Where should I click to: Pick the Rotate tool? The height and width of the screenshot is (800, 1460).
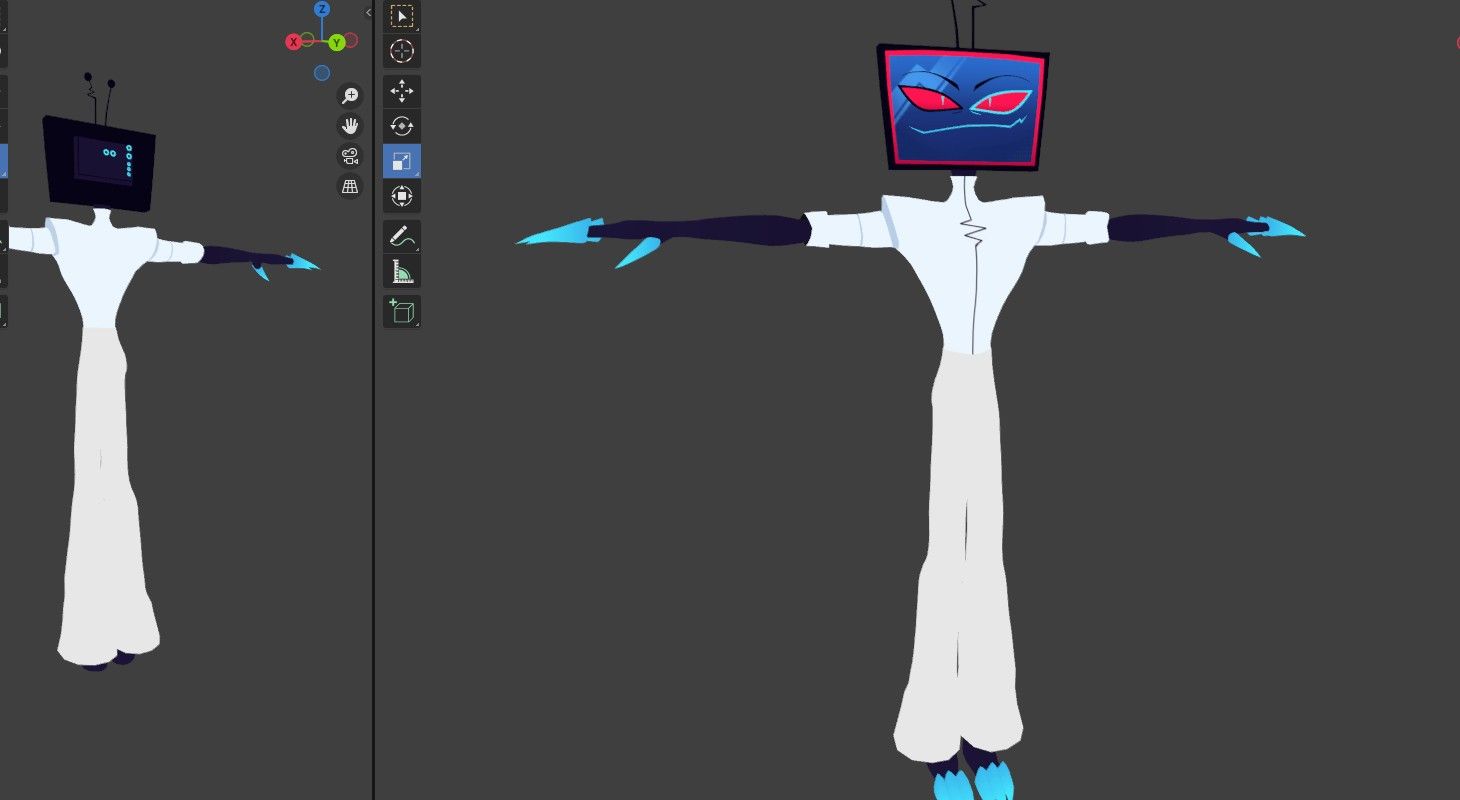click(x=402, y=126)
